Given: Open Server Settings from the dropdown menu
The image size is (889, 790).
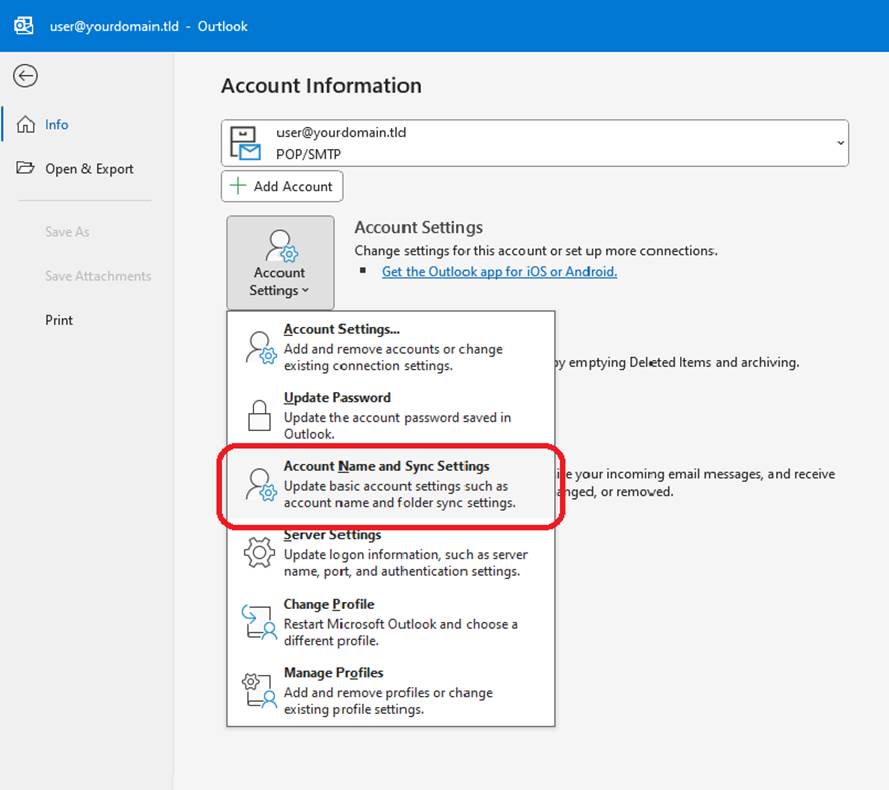Looking at the screenshot, I should tap(391, 552).
